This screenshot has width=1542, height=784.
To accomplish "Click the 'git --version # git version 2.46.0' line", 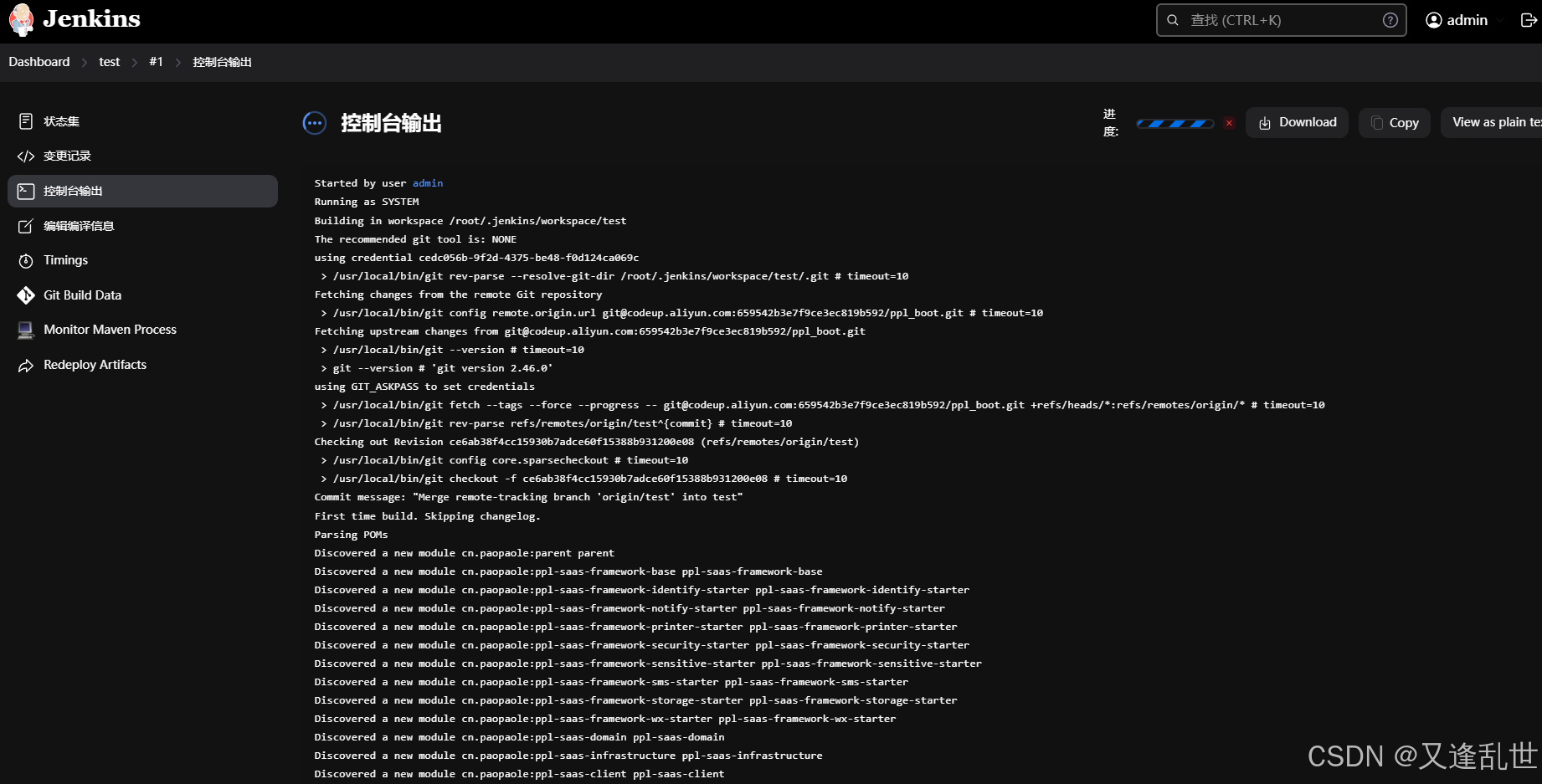I will point(436,368).
